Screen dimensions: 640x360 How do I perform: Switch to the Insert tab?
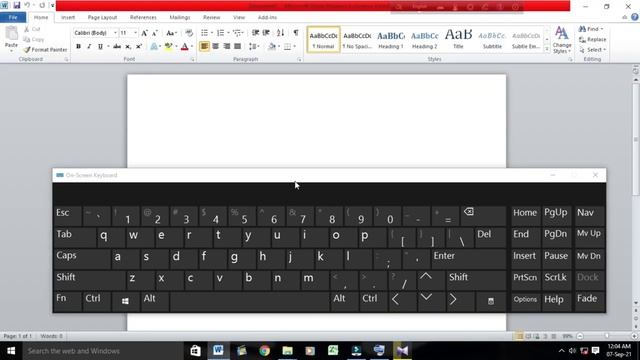click(68, 18)
